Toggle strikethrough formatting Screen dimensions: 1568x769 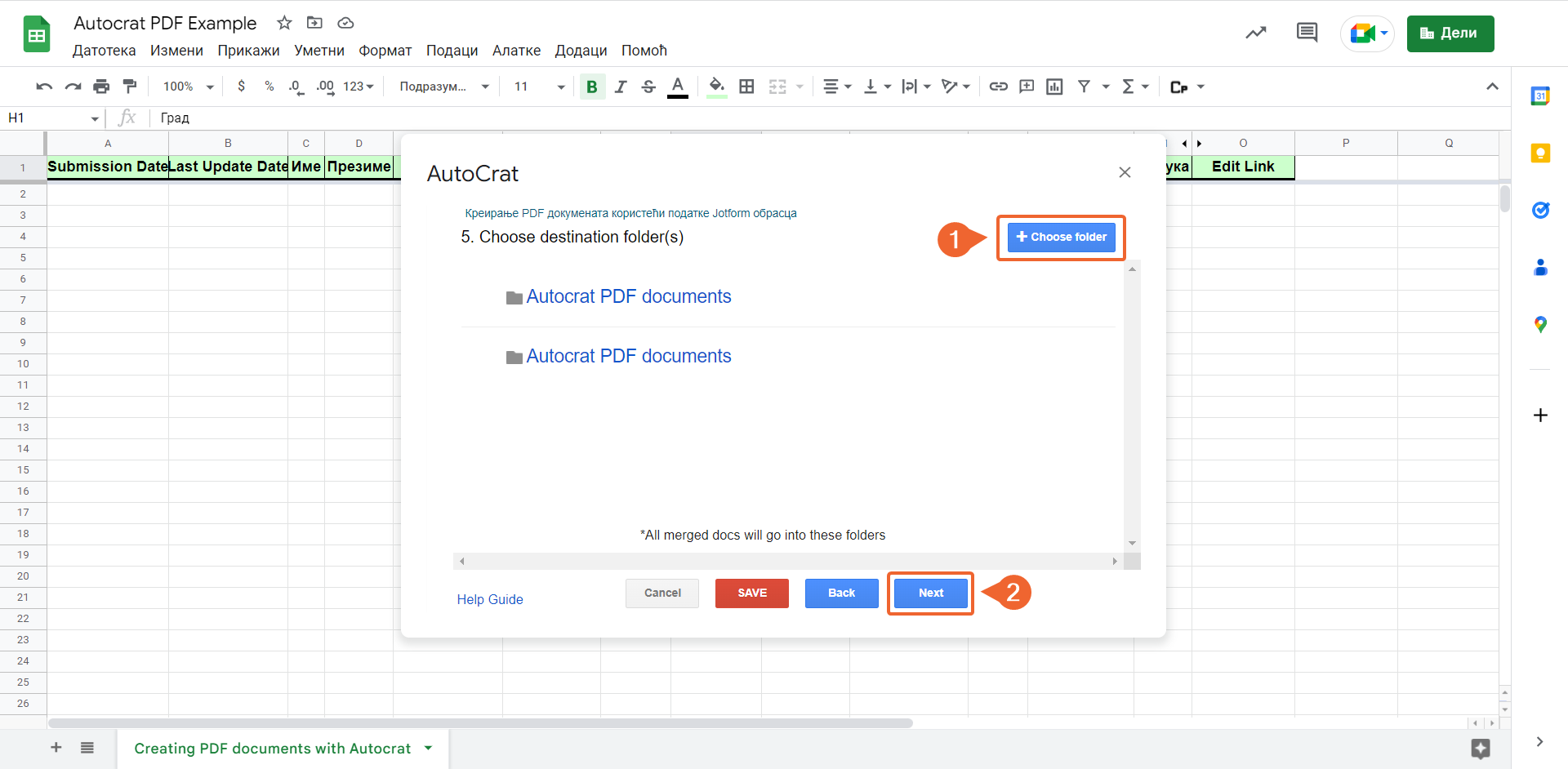(648, 87)
